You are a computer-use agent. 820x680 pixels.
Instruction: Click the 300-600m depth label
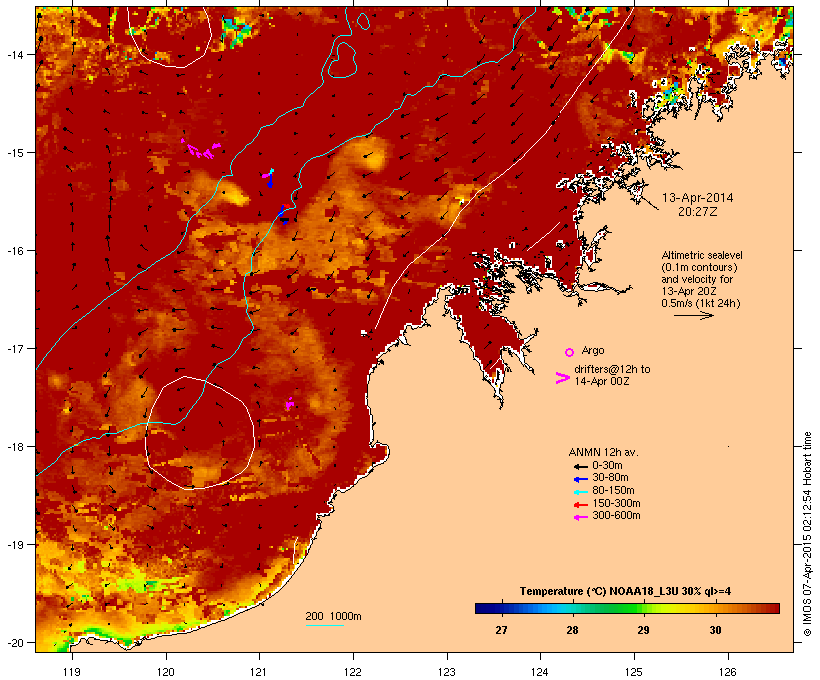(x=616, y=516)
